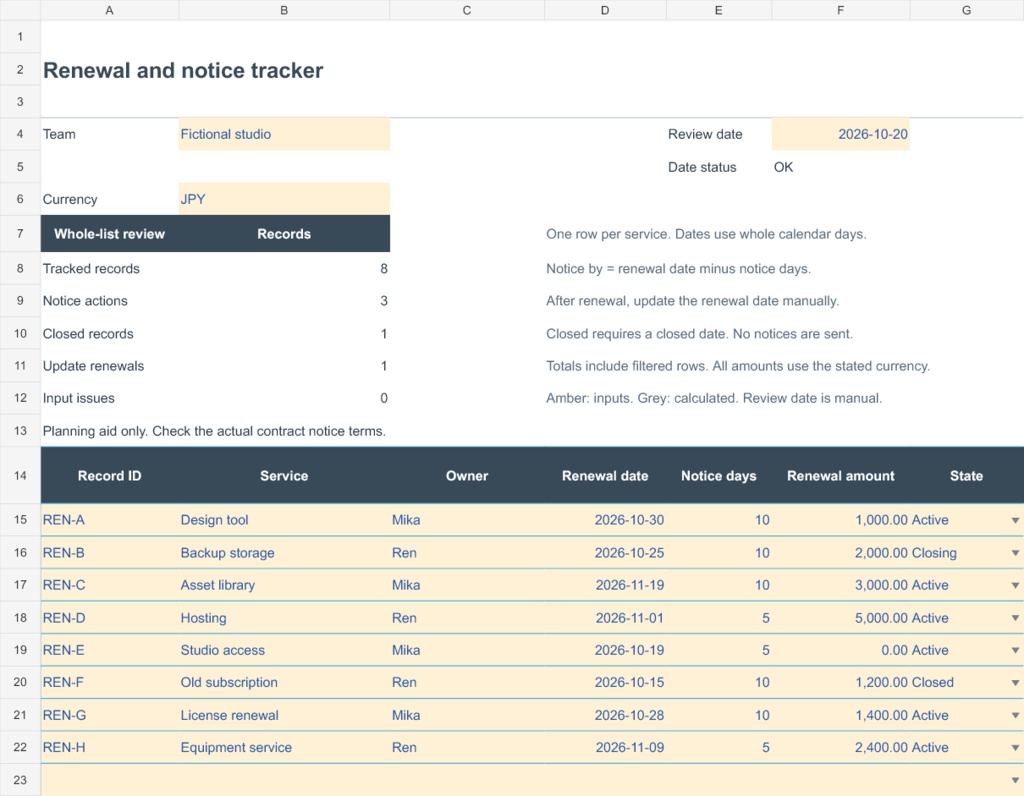
Task: Select the 'Studio access' service cell
Action: point(284,650)
